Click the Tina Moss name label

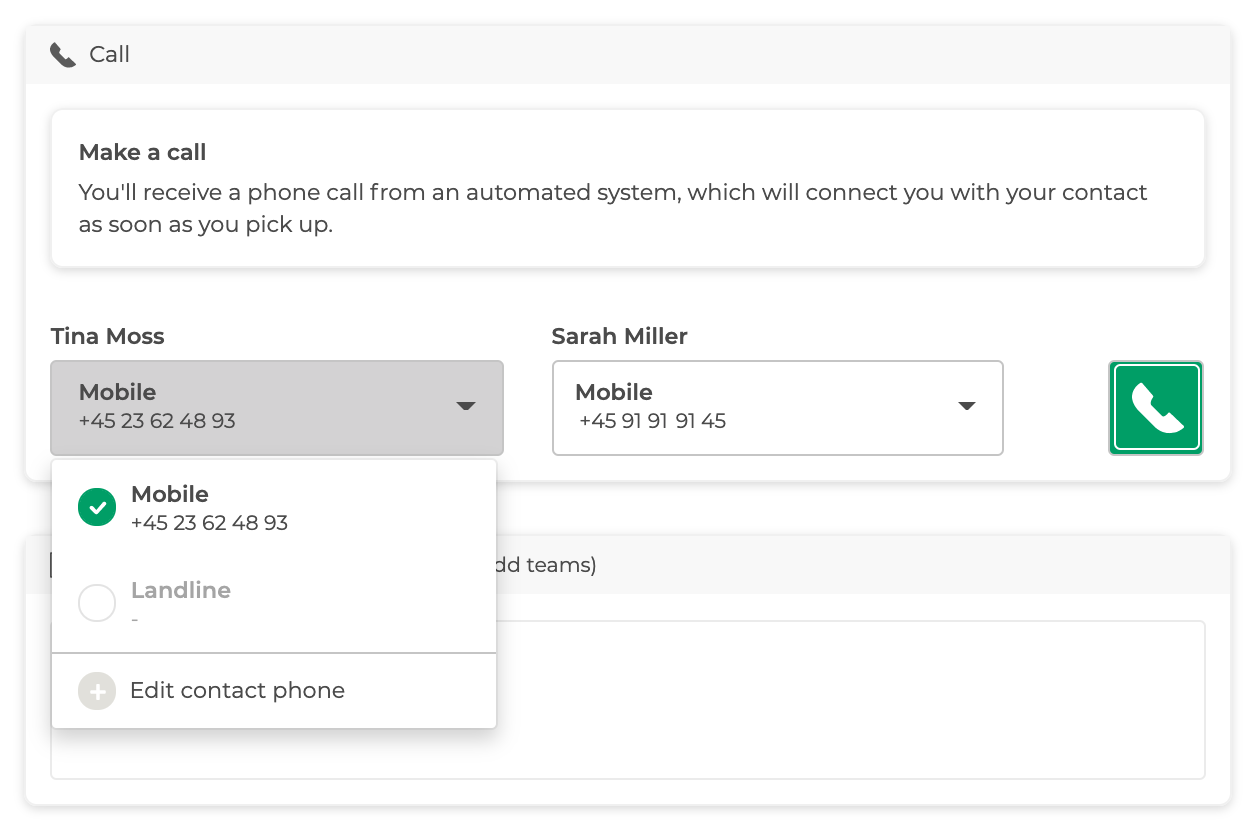pyautogui.click(x=108, y=336)
